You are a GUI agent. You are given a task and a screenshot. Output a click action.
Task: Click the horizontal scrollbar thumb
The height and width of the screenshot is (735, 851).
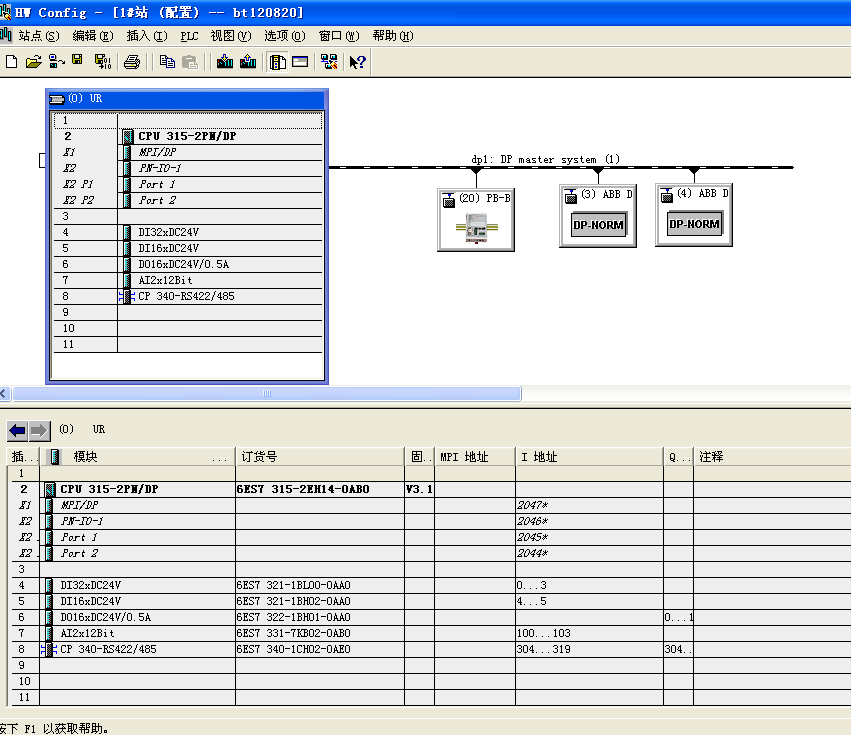click(x=266, y=394)
